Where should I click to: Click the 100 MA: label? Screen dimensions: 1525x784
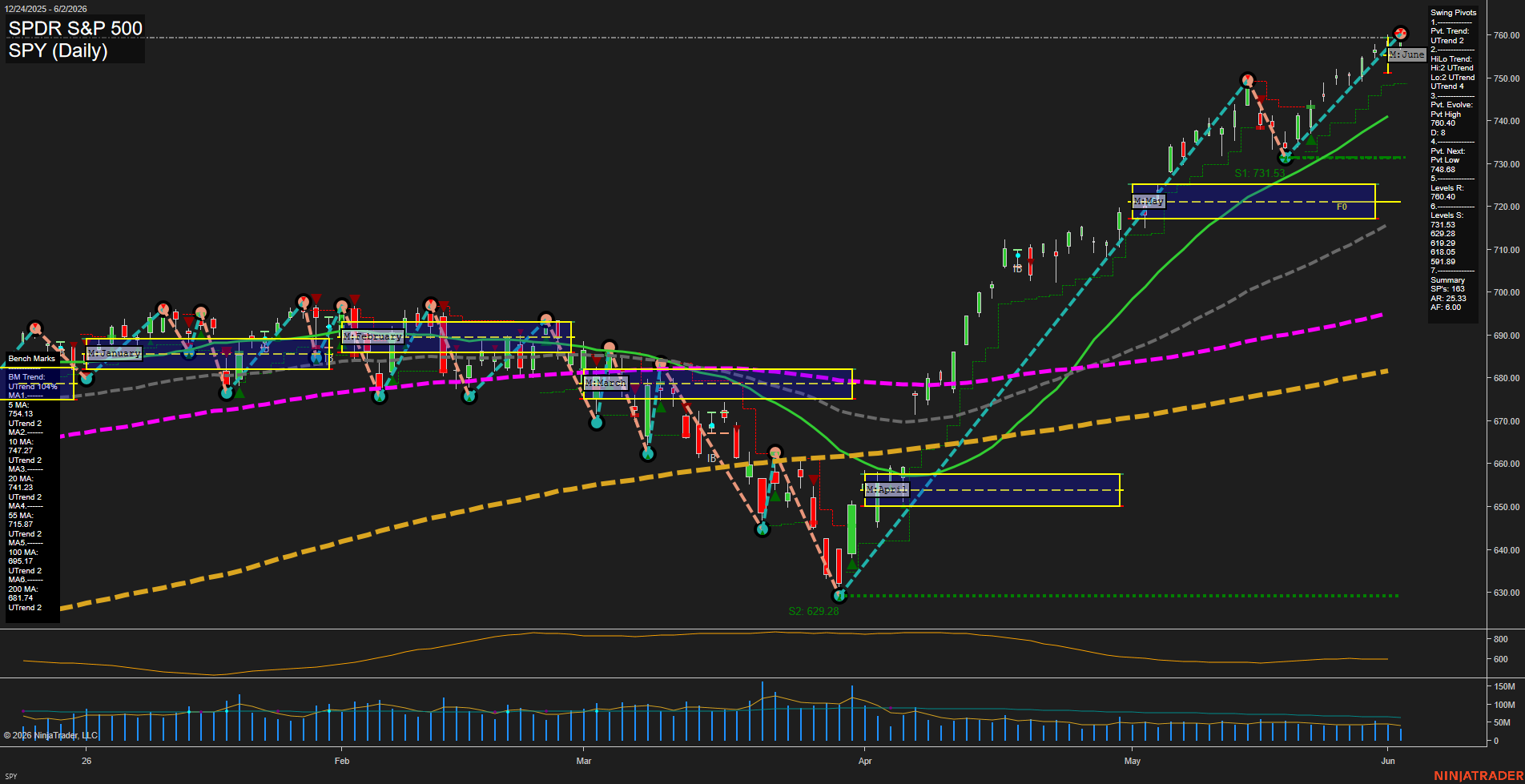click(23, 553)
